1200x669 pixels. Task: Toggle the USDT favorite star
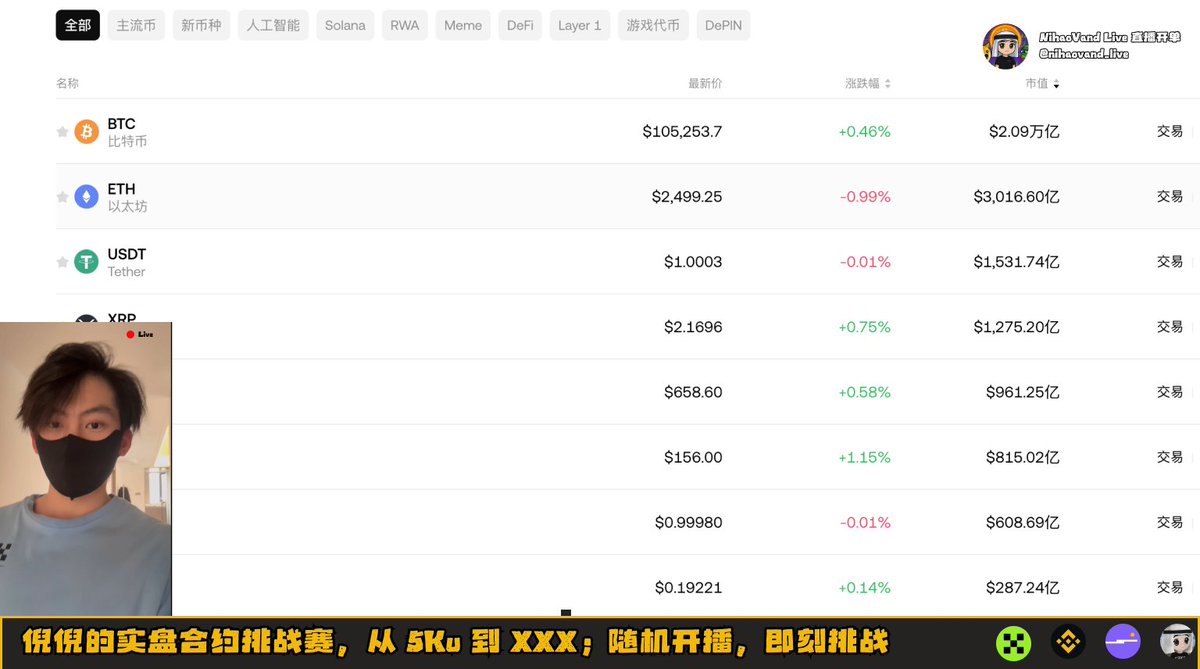tap(62, 262)
